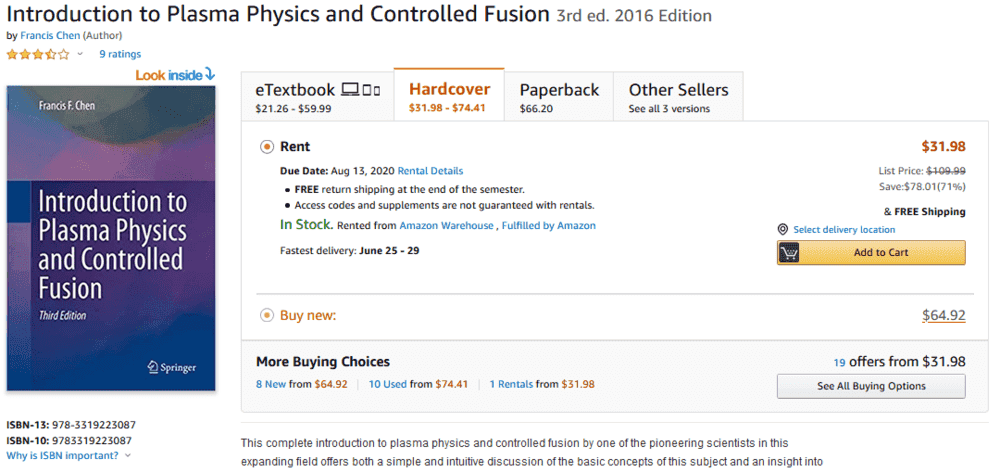
Task: Expand the star ratings dropdown chevron
Action: click(x=80, y=54)
